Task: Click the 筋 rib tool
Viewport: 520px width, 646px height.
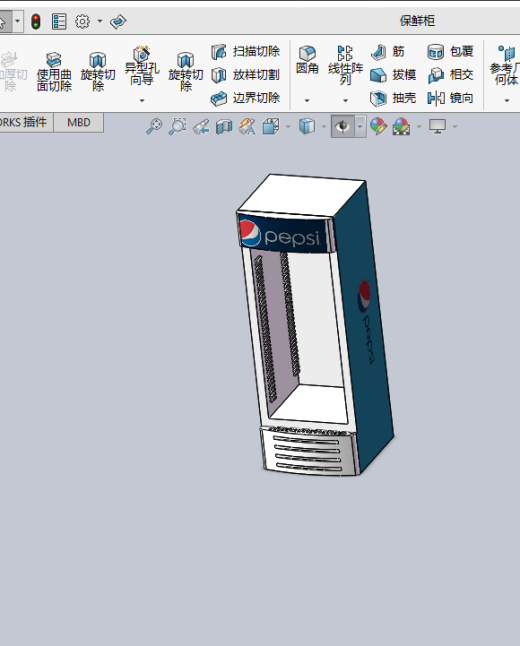Action: coord(387,51)
